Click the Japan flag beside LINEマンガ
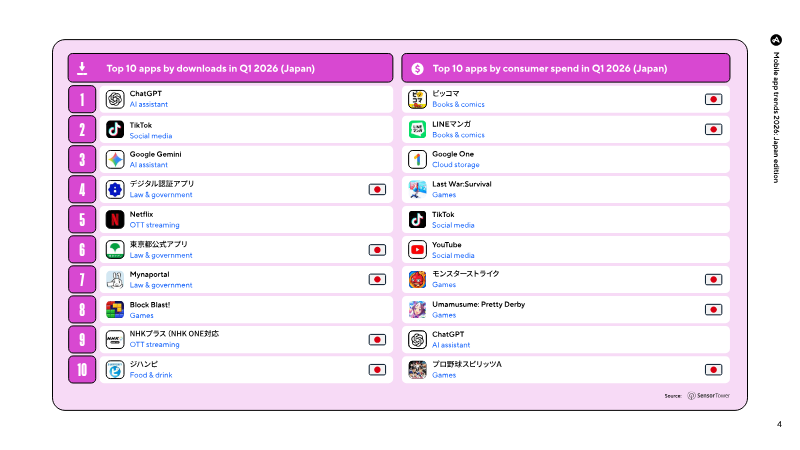Screen dimensions: 800x450 click(713, 130)
